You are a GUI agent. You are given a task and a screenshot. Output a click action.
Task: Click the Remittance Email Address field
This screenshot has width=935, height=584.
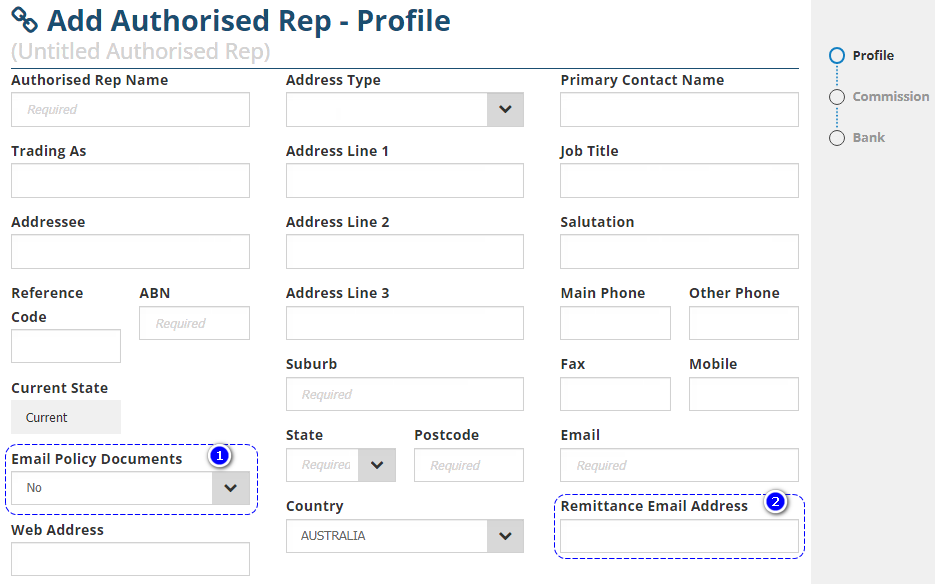(679, 537)
